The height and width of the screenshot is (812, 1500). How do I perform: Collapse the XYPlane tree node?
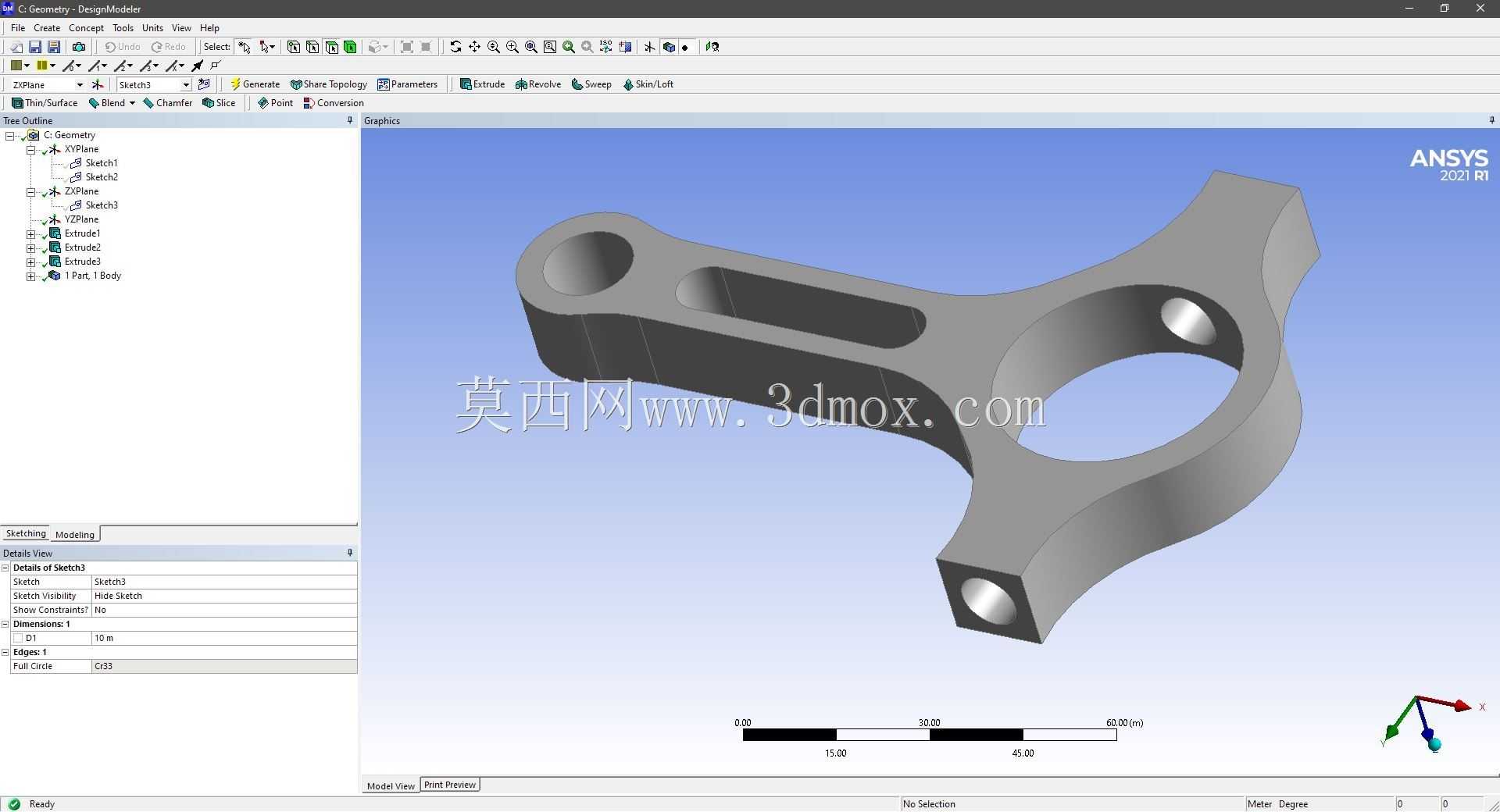30,149
